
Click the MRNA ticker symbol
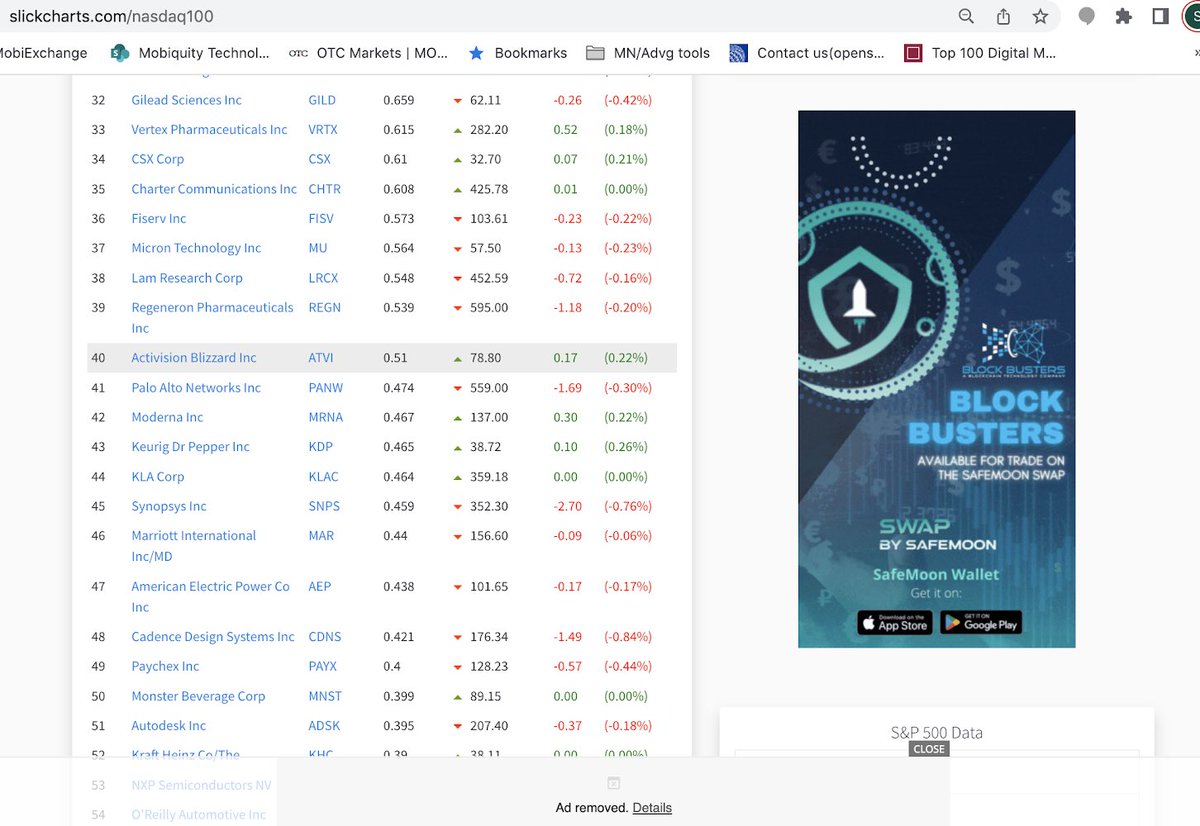pos(325,417)
